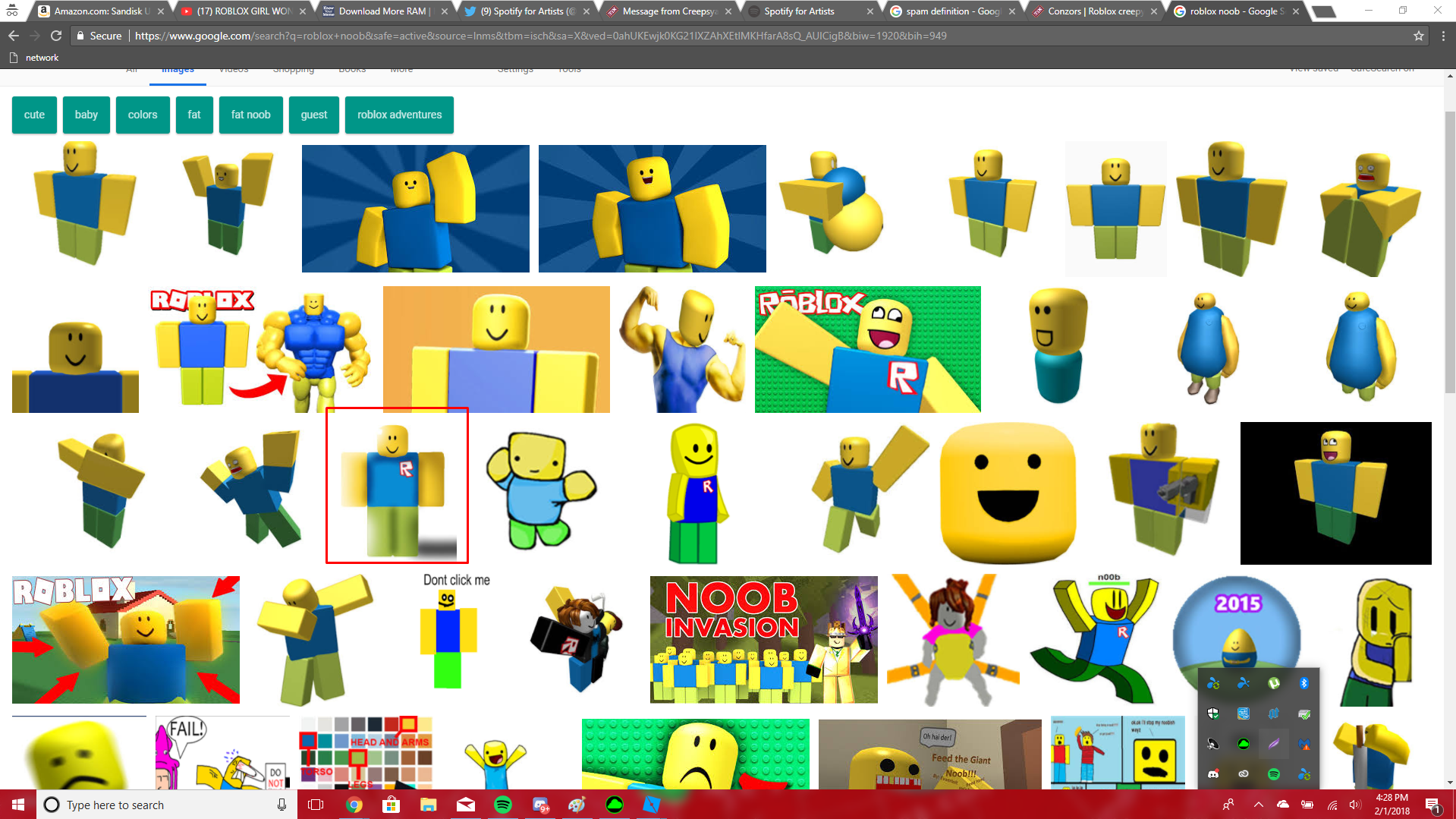Image resolution: width=1456 pixels, height=819 pixels.
Task: Click page scrollbar up arrow
Action: pyautogui.click(x=1450, y=76)
